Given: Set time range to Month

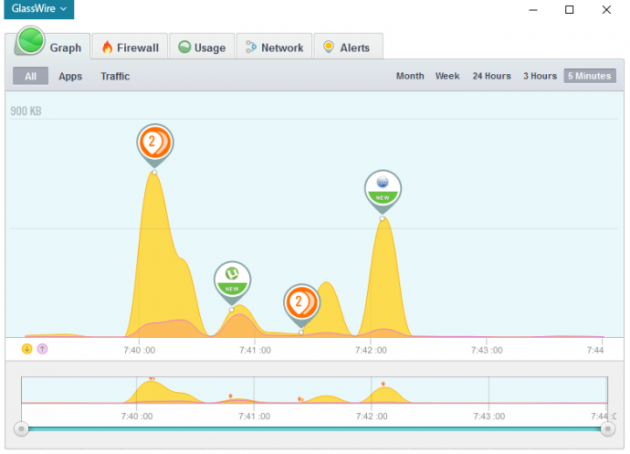Looking at the screenshot, I should [410, 76].
